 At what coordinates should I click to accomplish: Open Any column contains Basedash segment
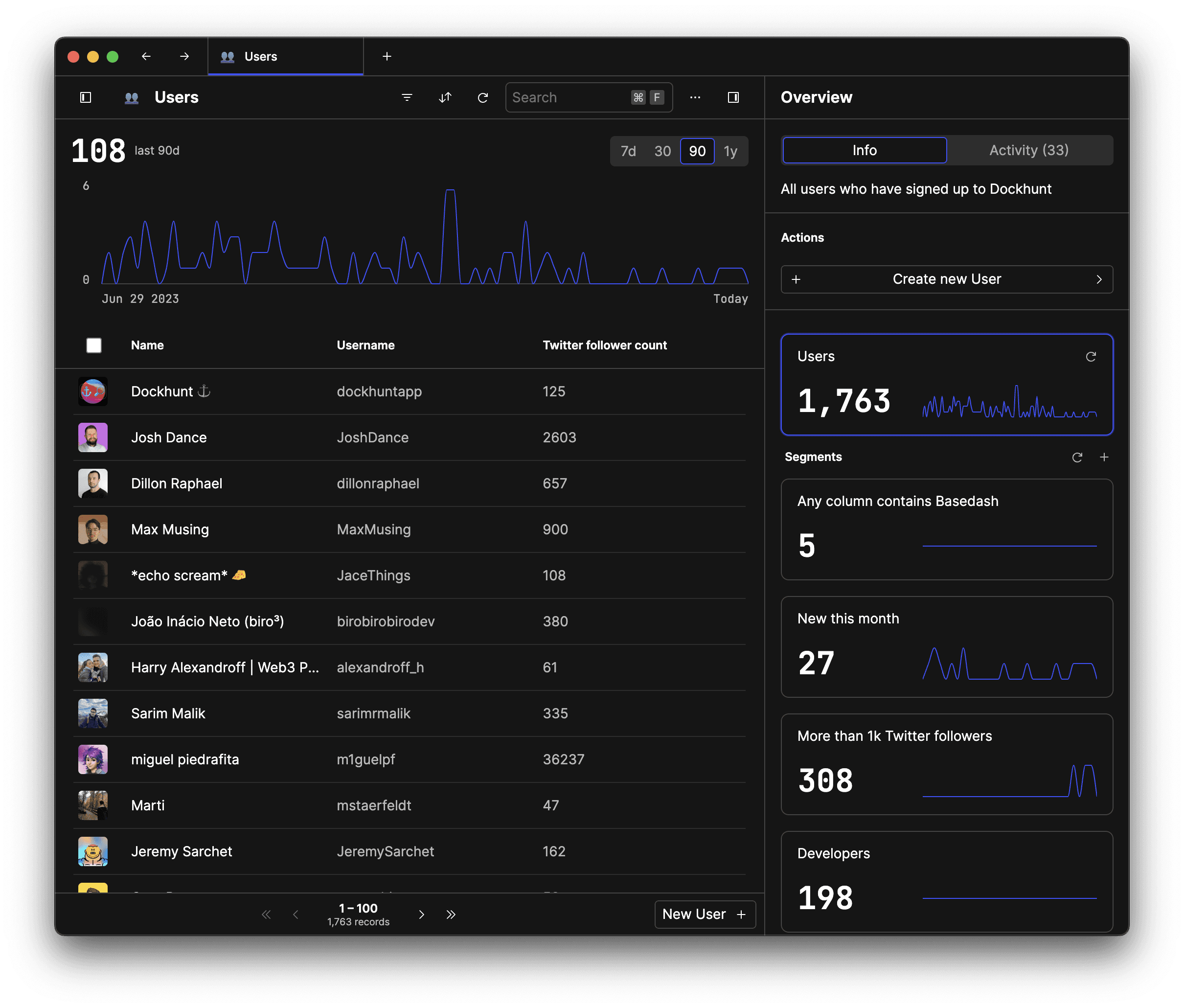click(946, 530)
